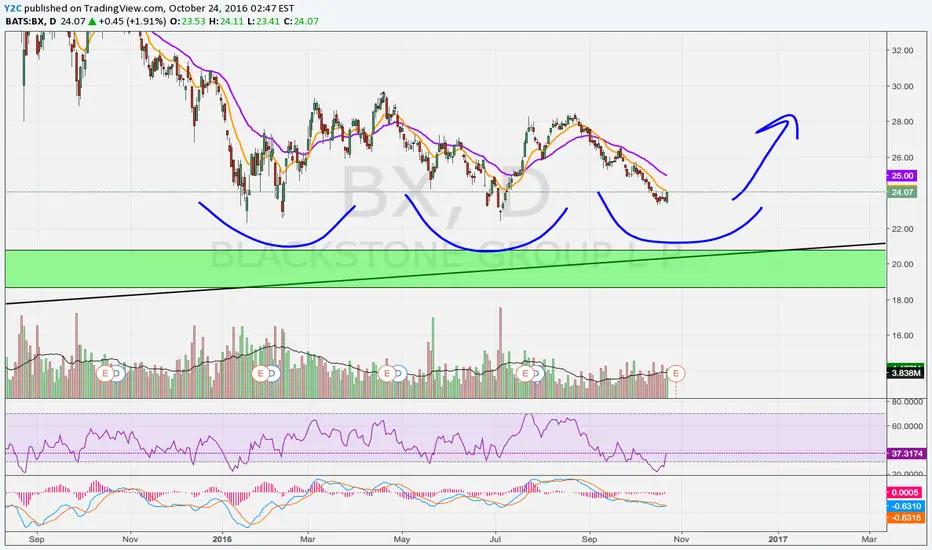Click the 80.0000 RSI axis label
This screenshot has height=550, width=932.
click(906, 403)
